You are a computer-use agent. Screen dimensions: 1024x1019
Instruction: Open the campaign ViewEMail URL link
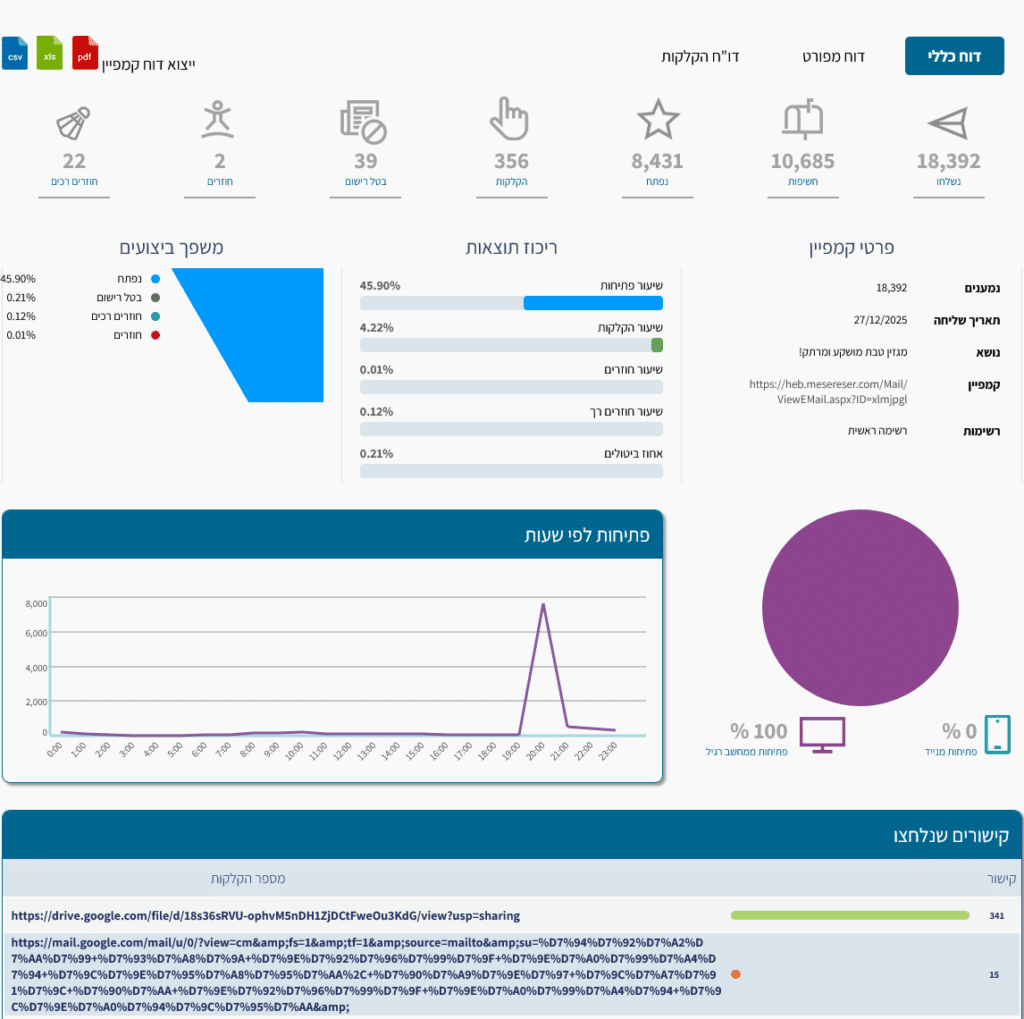(x=828, y=391)
